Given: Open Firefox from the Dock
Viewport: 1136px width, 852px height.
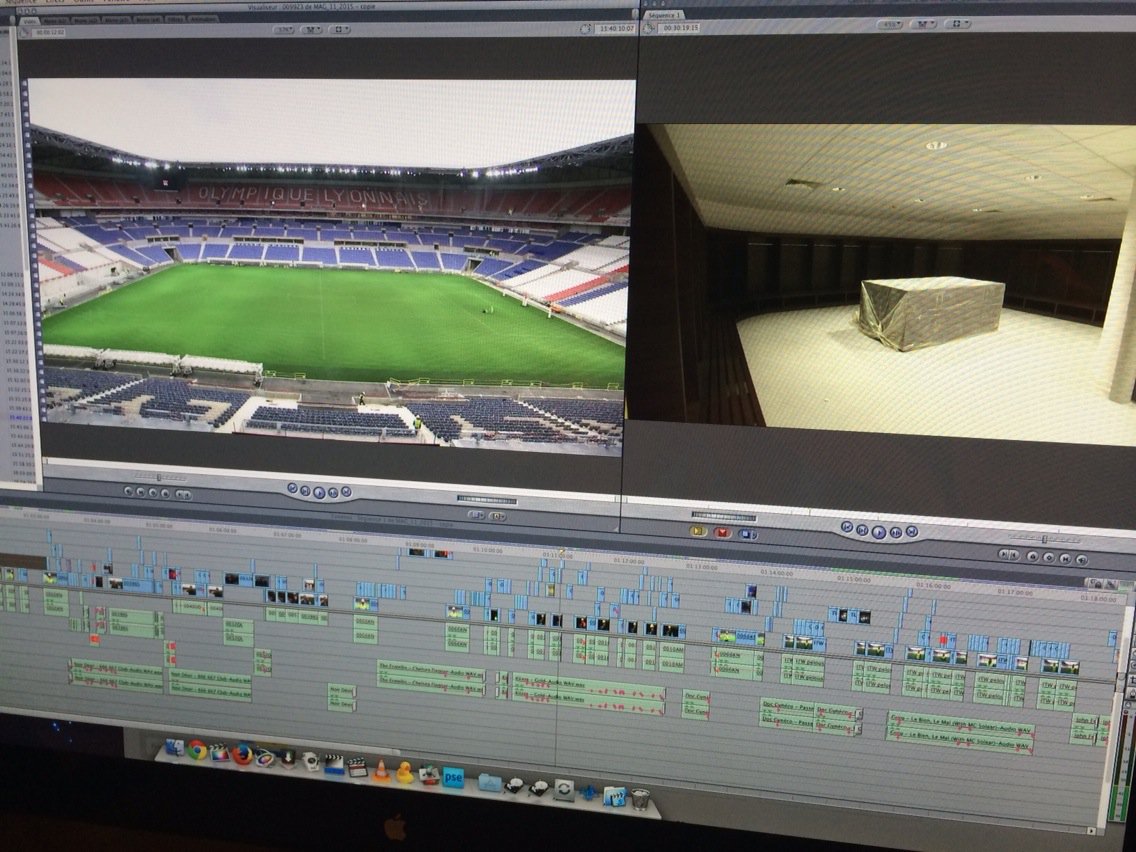Looking at the screenshot, I should pyautogui.click(x=242, y=755).
